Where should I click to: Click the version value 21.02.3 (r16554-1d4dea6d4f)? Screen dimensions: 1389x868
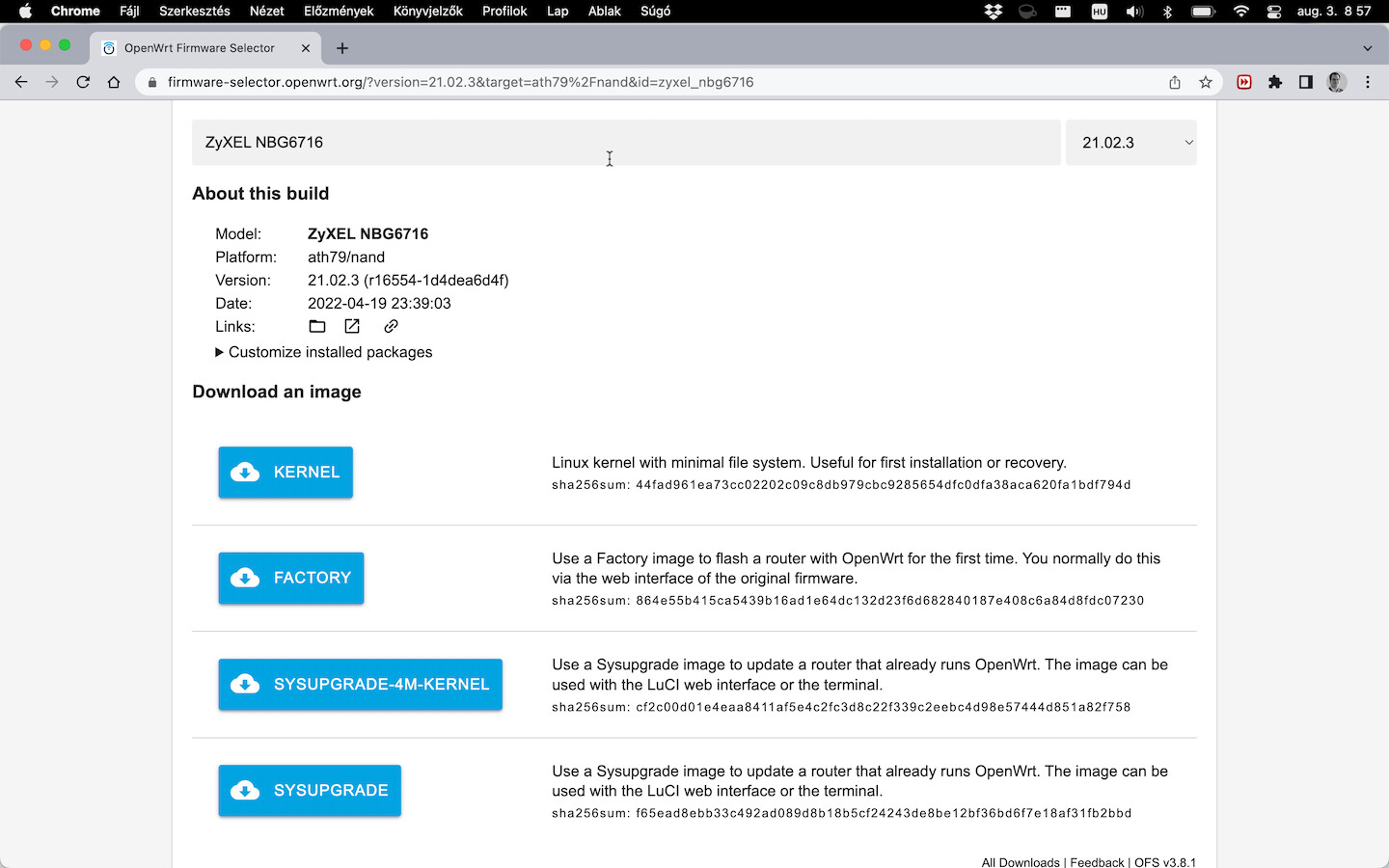tap(408, 280)
